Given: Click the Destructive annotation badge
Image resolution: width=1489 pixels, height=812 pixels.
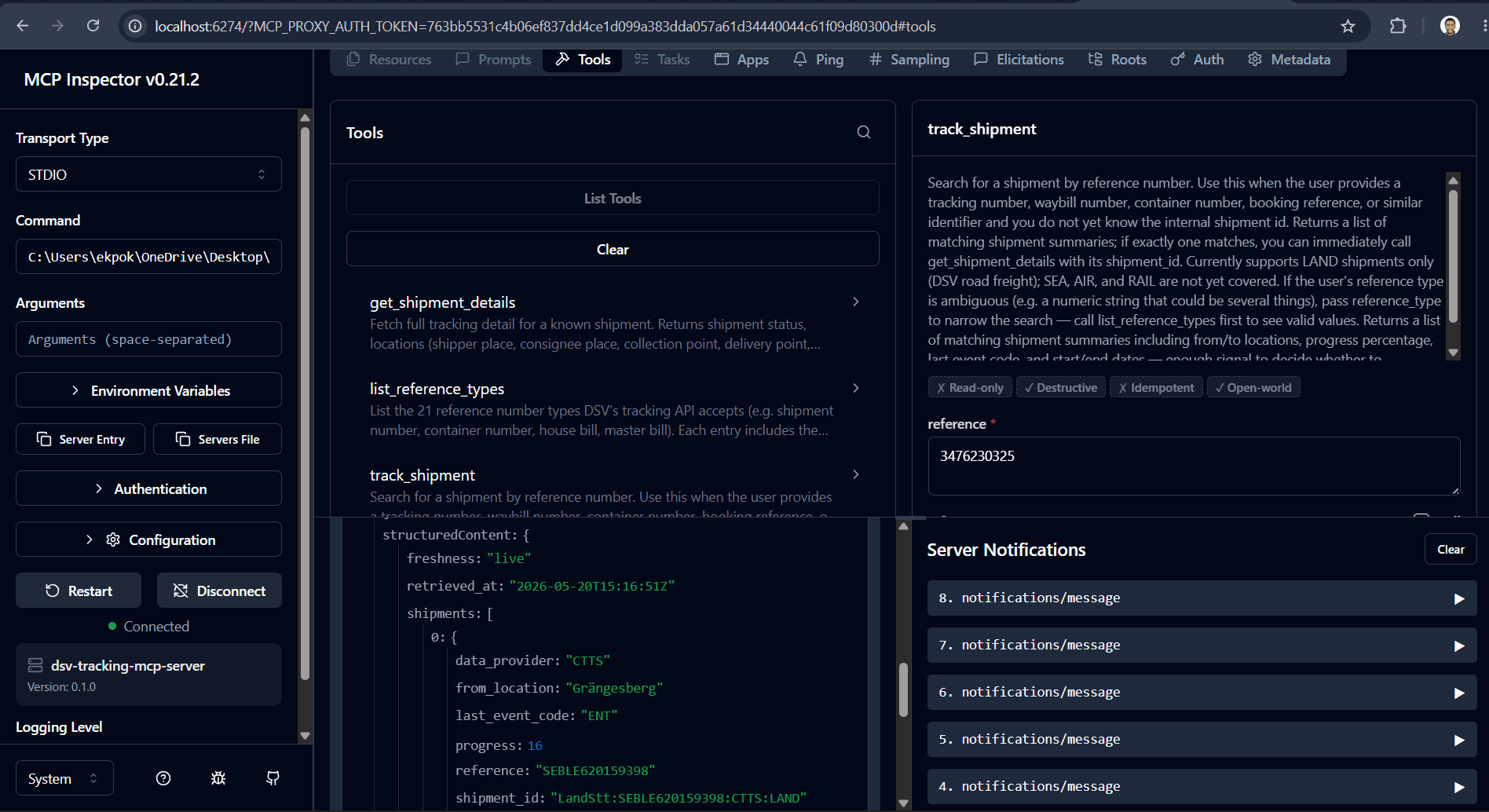Looking at the screenshot, I should (1061, 387).
